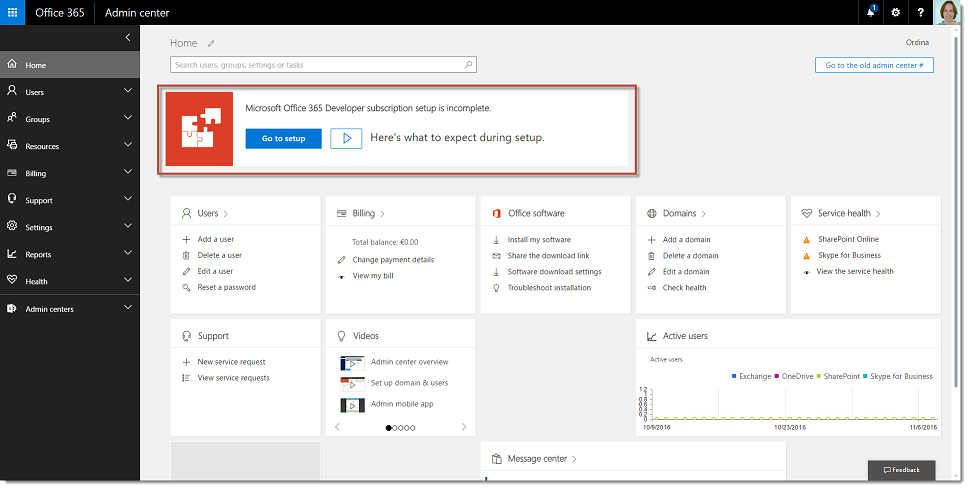Click View the service health link
This screenshot has height=488, width=968.
(855, 271)
